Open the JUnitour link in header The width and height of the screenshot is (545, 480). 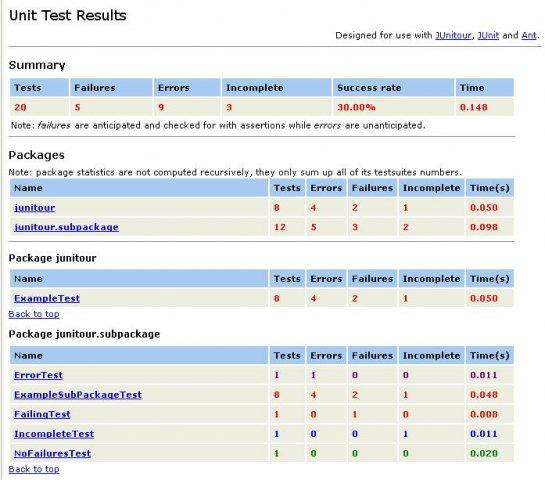point(453,35)
